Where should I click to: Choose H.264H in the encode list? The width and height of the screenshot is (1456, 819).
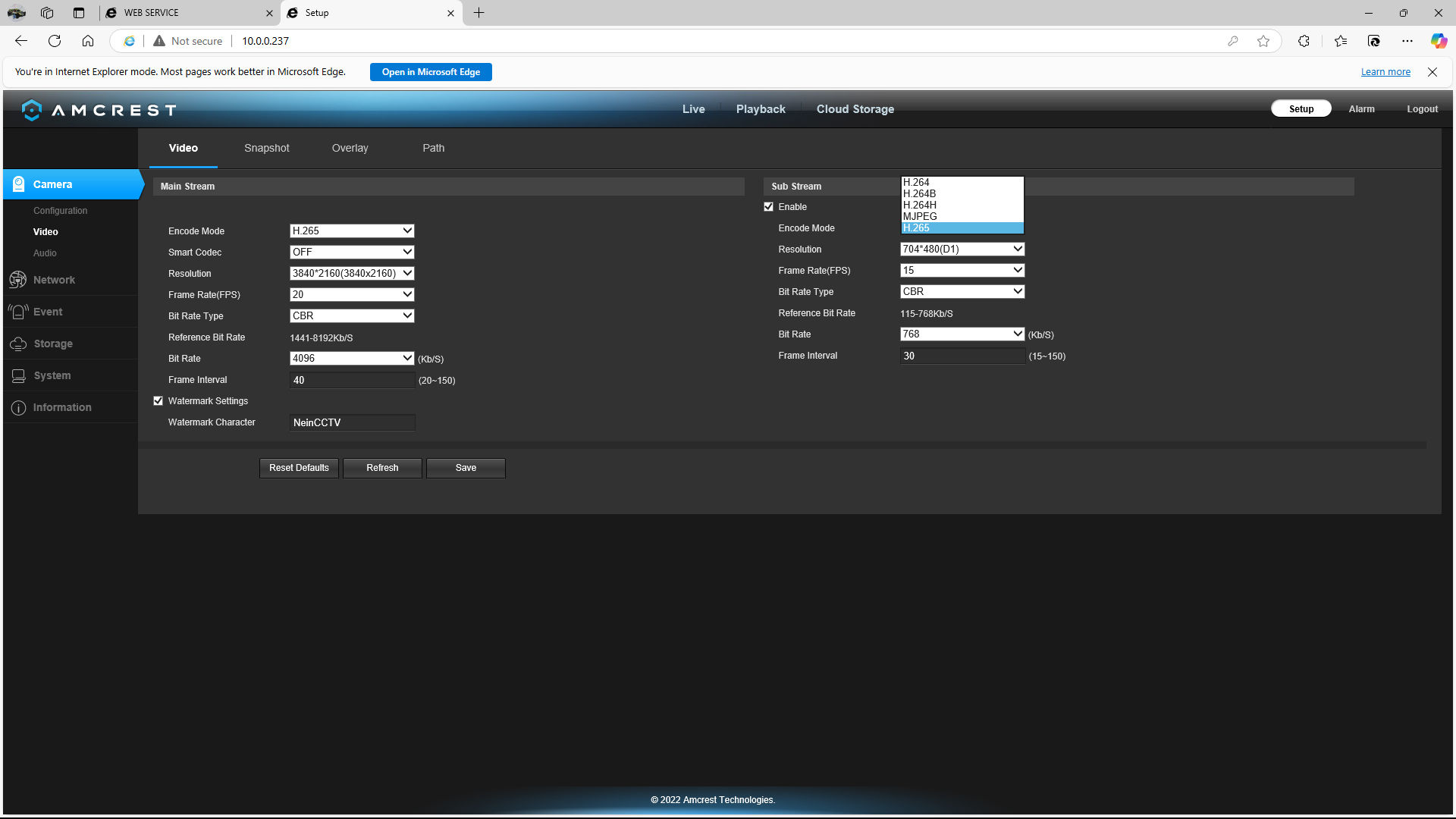coord(962,206)
